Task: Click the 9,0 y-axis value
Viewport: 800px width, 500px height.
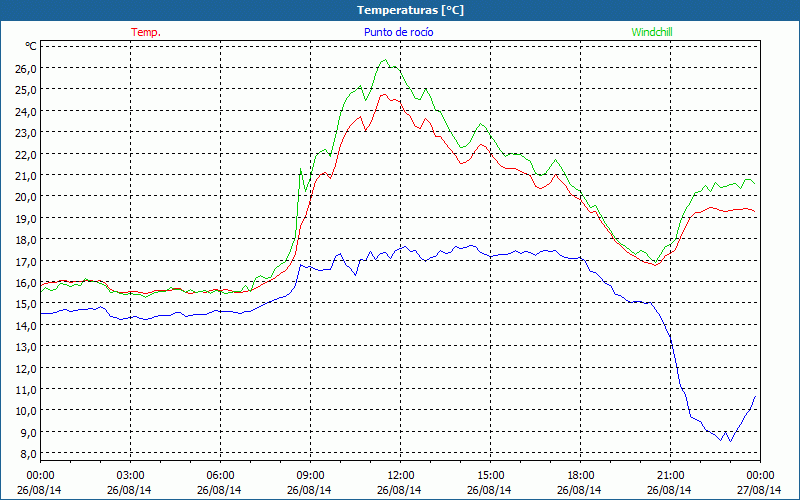Action: [x=29, y=432]
